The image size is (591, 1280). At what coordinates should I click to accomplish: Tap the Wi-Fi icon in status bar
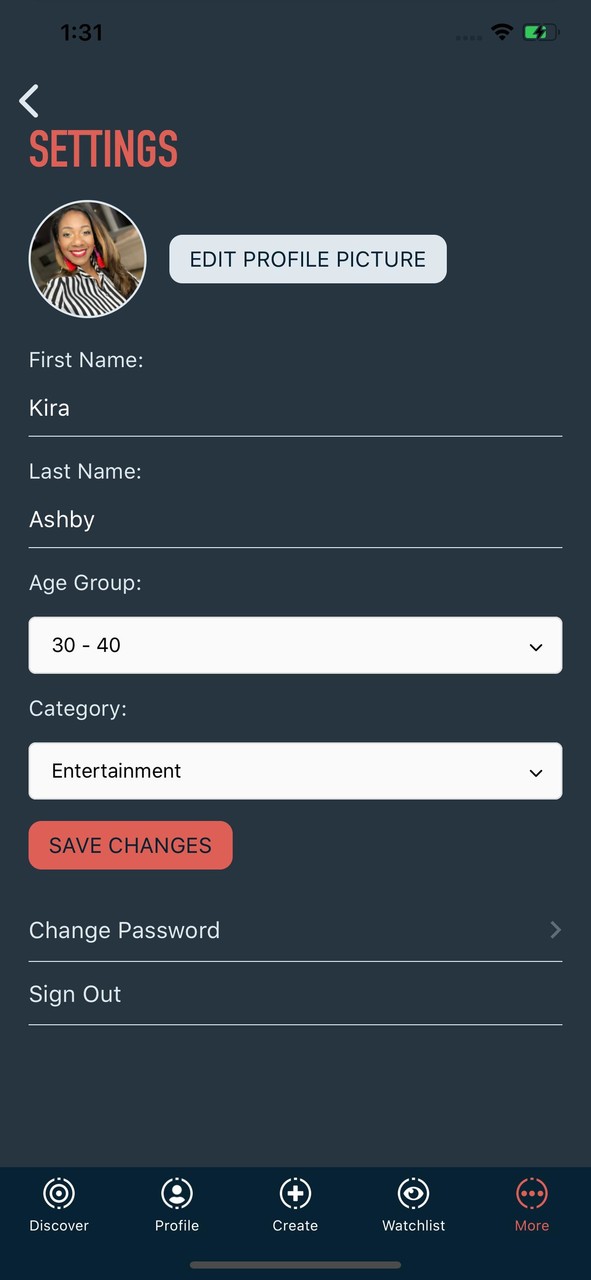(501, 31)
